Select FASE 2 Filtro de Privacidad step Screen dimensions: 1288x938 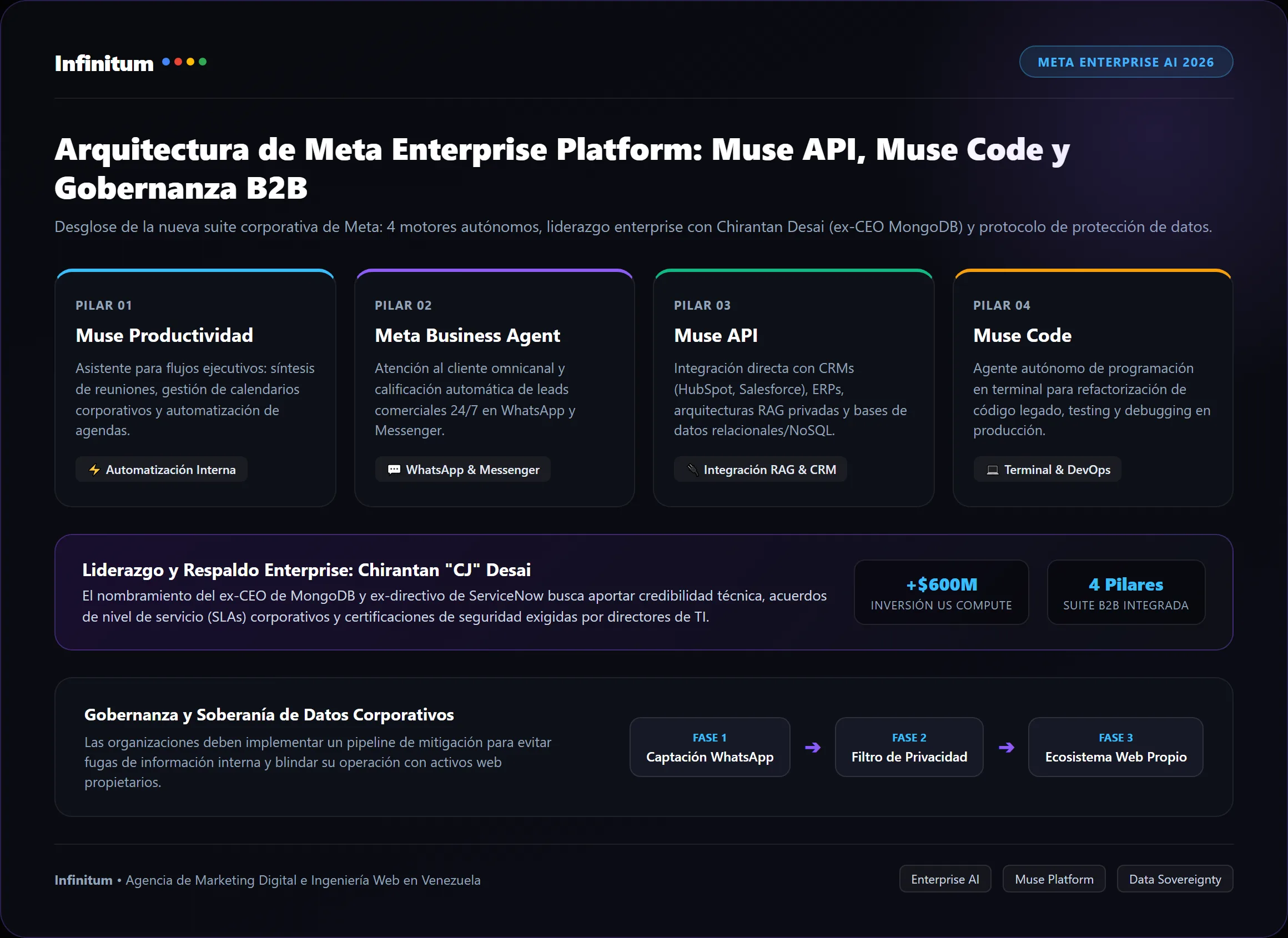pos(909,747)
